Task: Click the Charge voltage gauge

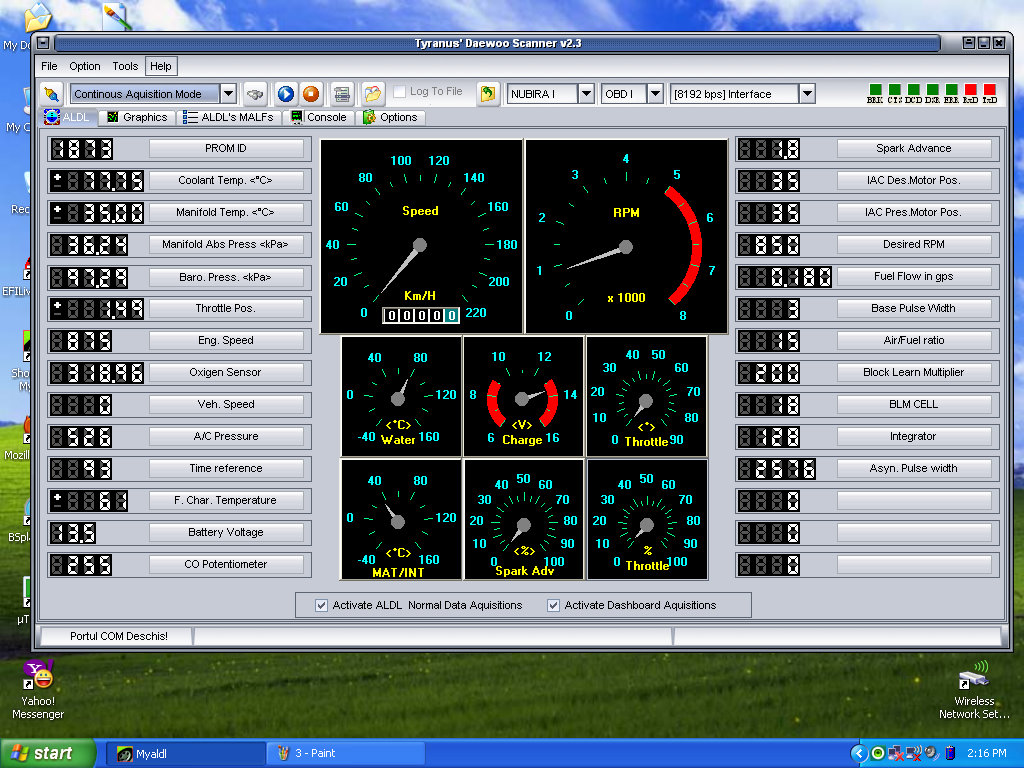Action: click(523, 396)
